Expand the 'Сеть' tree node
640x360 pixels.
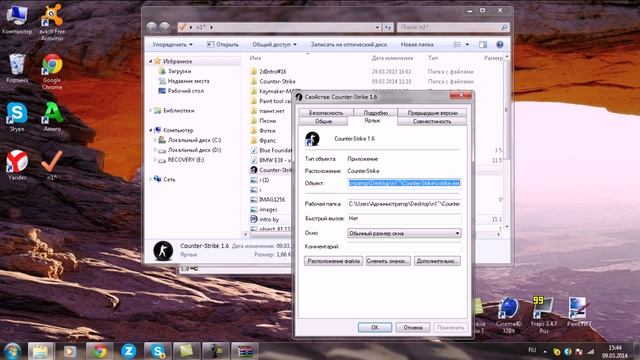coord(151,179)
